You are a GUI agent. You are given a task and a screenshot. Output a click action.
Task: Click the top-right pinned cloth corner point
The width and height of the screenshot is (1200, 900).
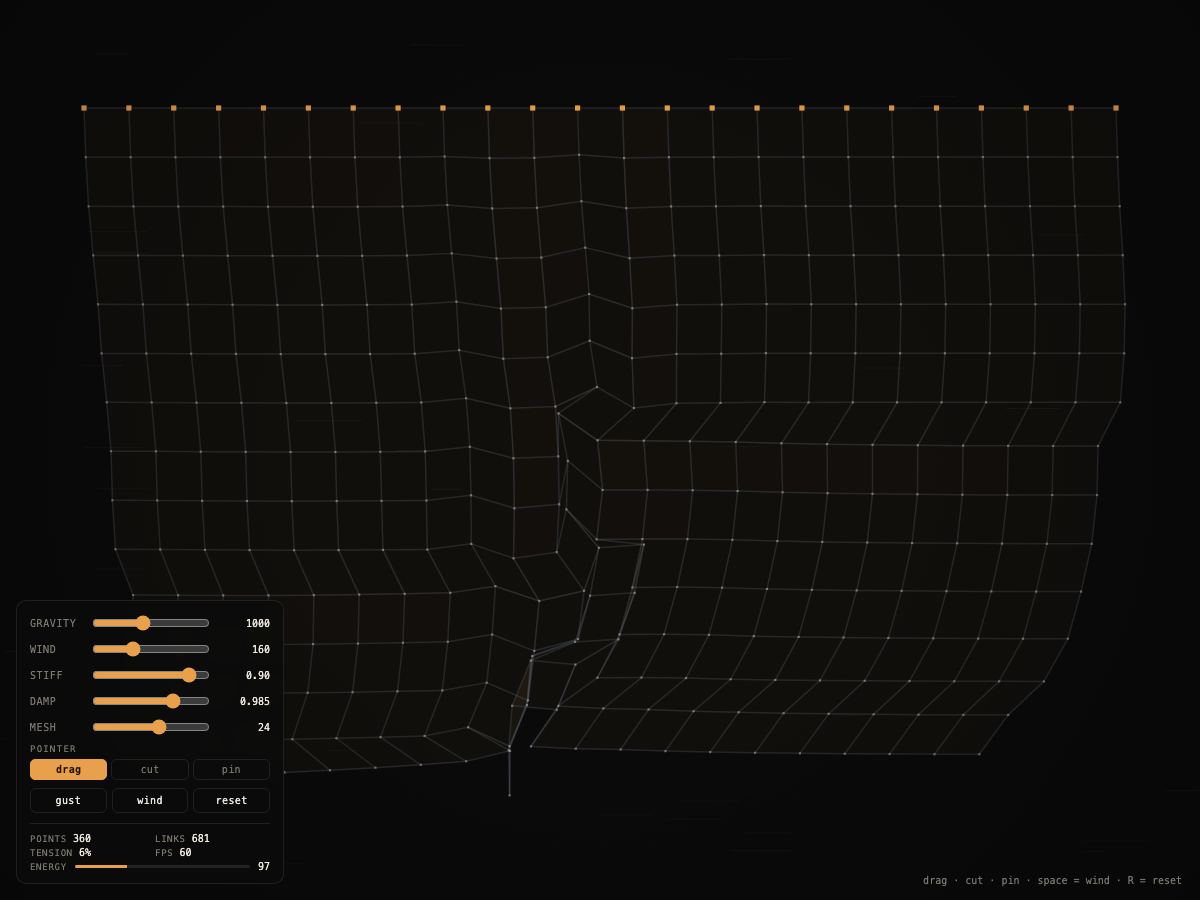(1116, 108)
